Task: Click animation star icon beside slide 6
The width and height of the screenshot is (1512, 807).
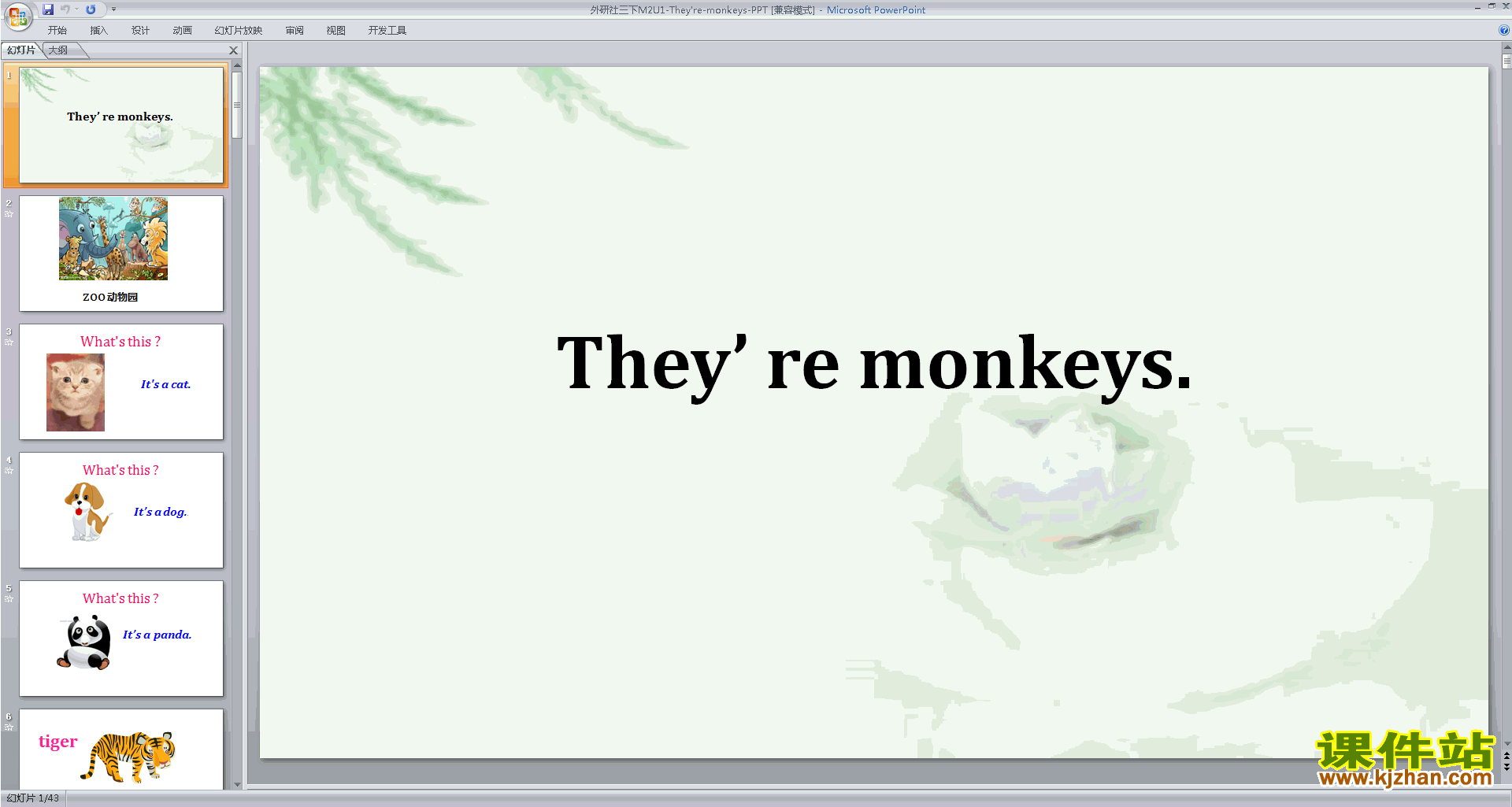Action: click(9, 727)
